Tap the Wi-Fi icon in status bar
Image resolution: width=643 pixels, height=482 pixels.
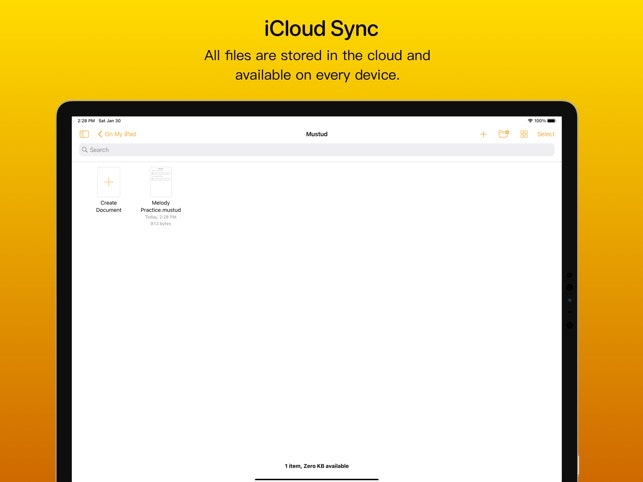[530, 121]
